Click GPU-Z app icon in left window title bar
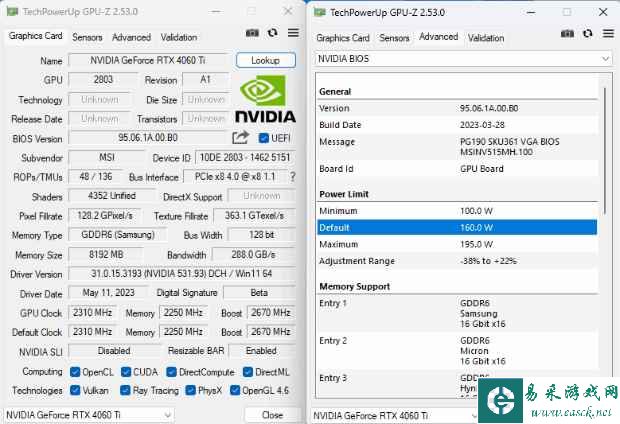The width and height of the screenshot is (620, 424). point(13,11)
